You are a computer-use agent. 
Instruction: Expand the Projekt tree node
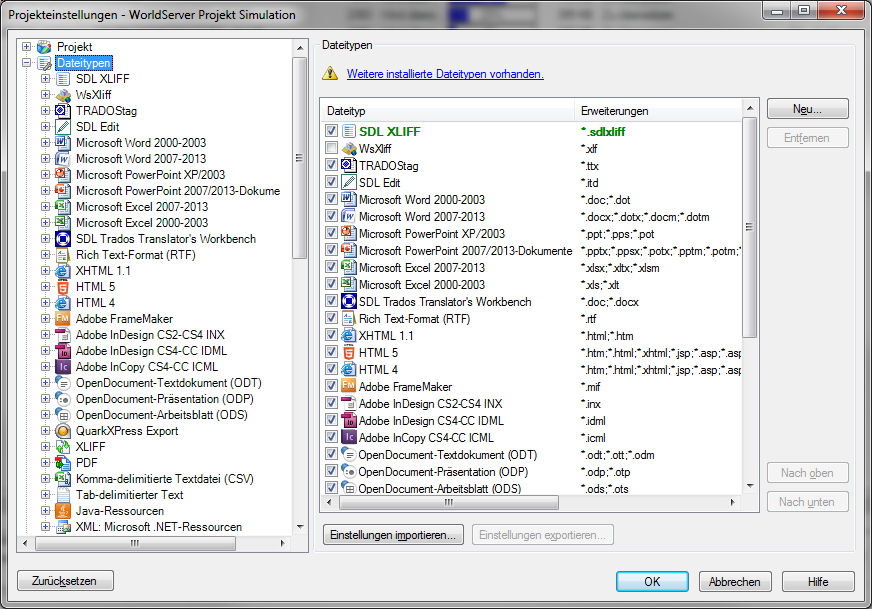click(27, 47)
